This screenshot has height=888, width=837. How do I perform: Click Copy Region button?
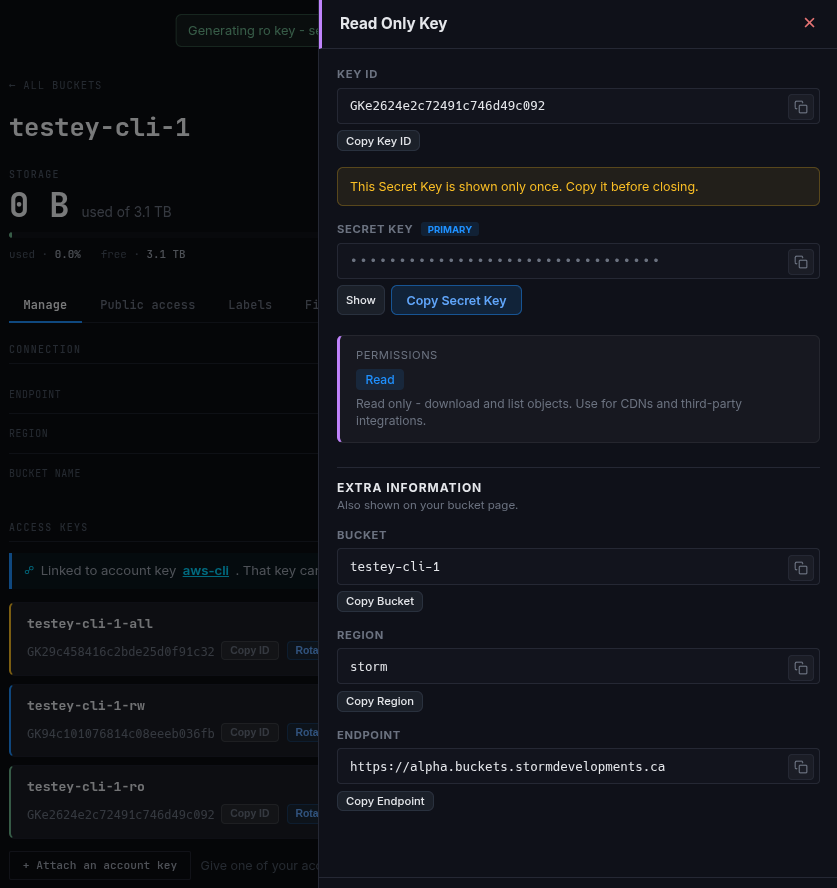[379, 701]
